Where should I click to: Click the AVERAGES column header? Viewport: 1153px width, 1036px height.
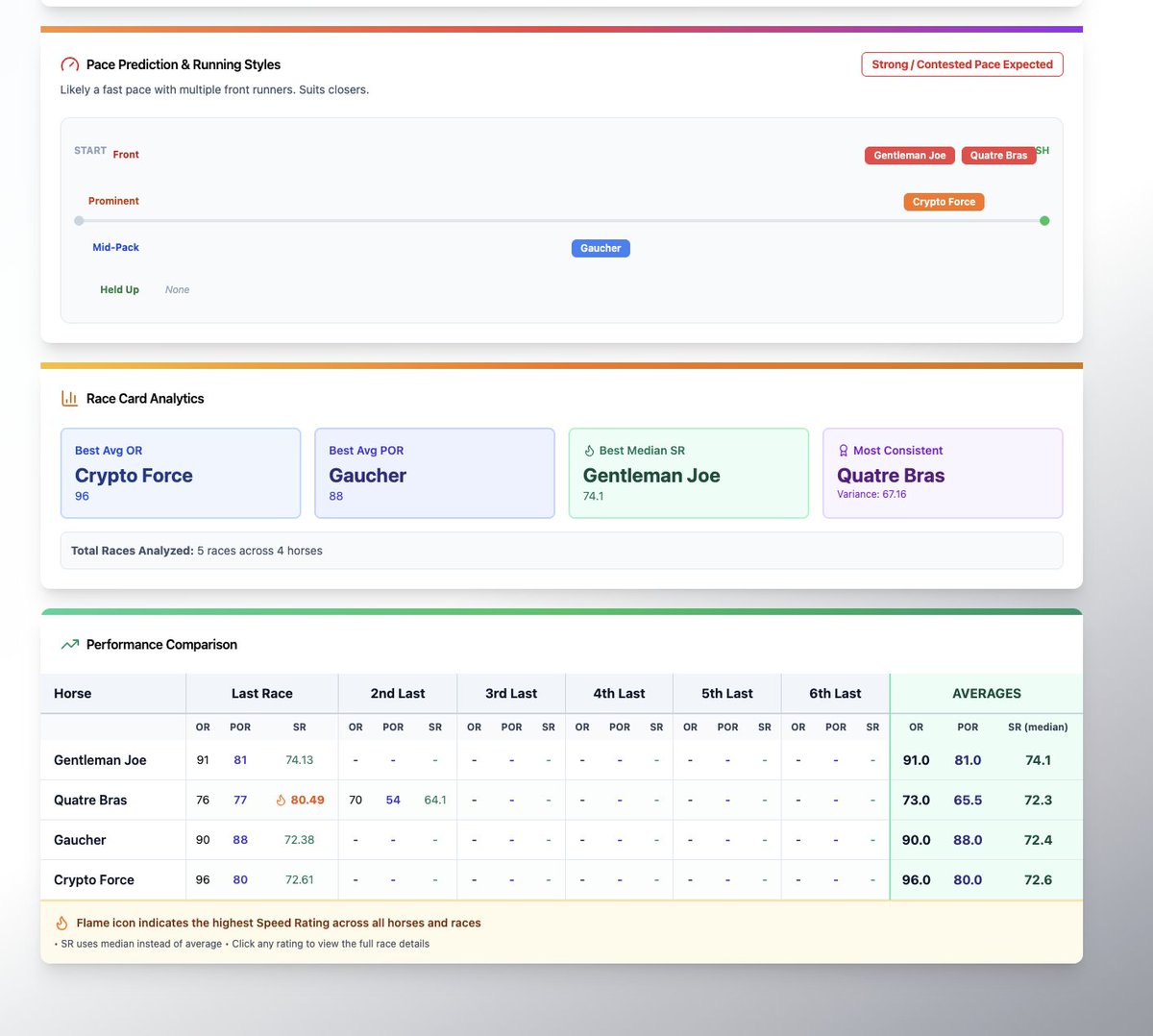tap(987, 693)
